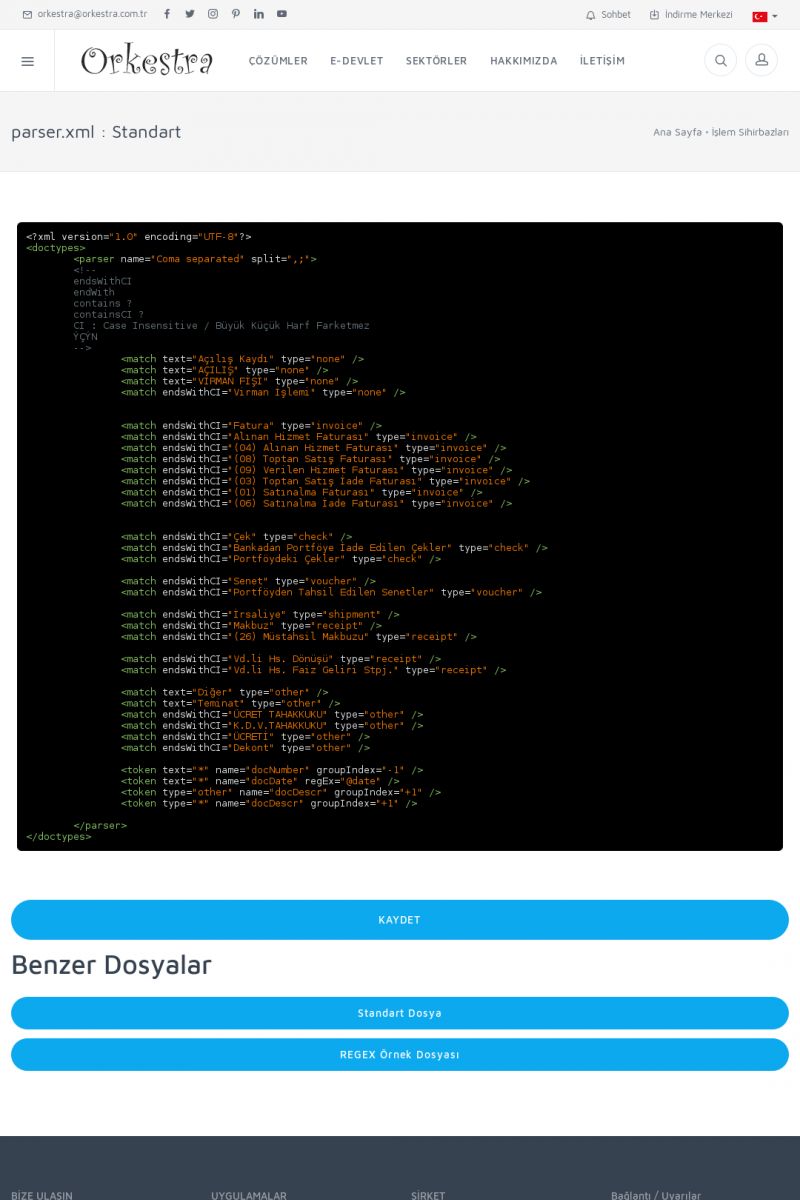This screenshot has width=800, height=1200.
Task: Open REGEX Örnek Dosyası
Action: pos(400,1054)
